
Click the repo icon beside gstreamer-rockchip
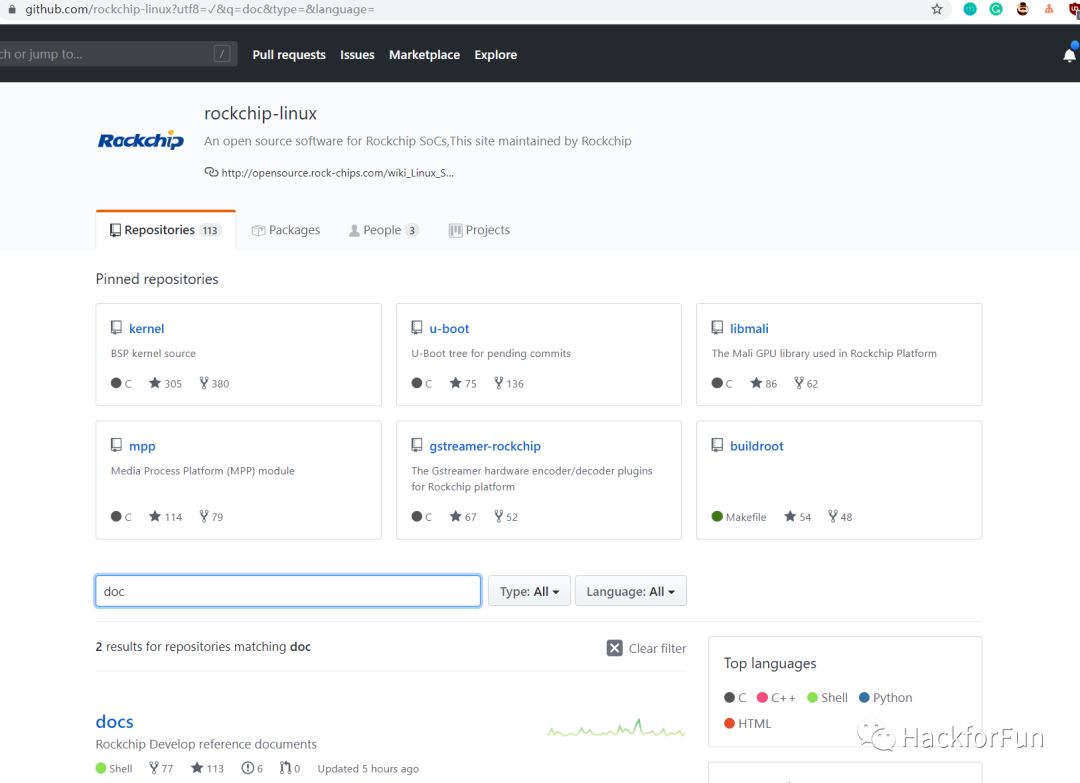[x=417, y=446]
